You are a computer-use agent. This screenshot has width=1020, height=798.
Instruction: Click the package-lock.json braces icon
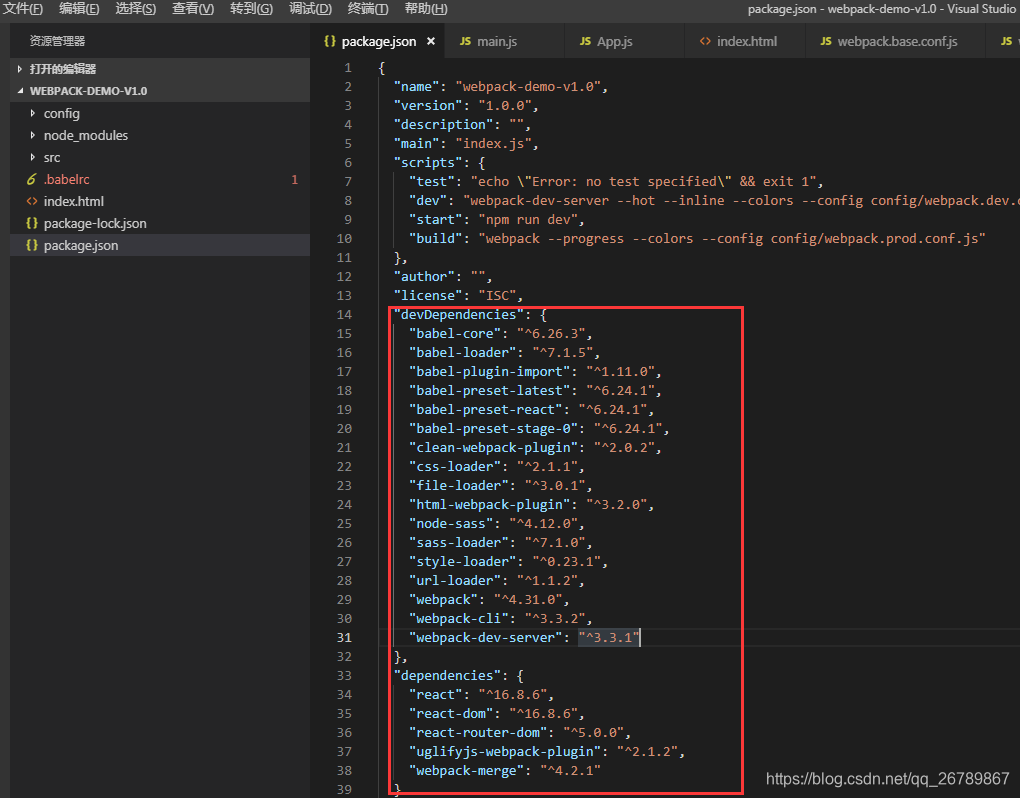(x=31, y=223)
